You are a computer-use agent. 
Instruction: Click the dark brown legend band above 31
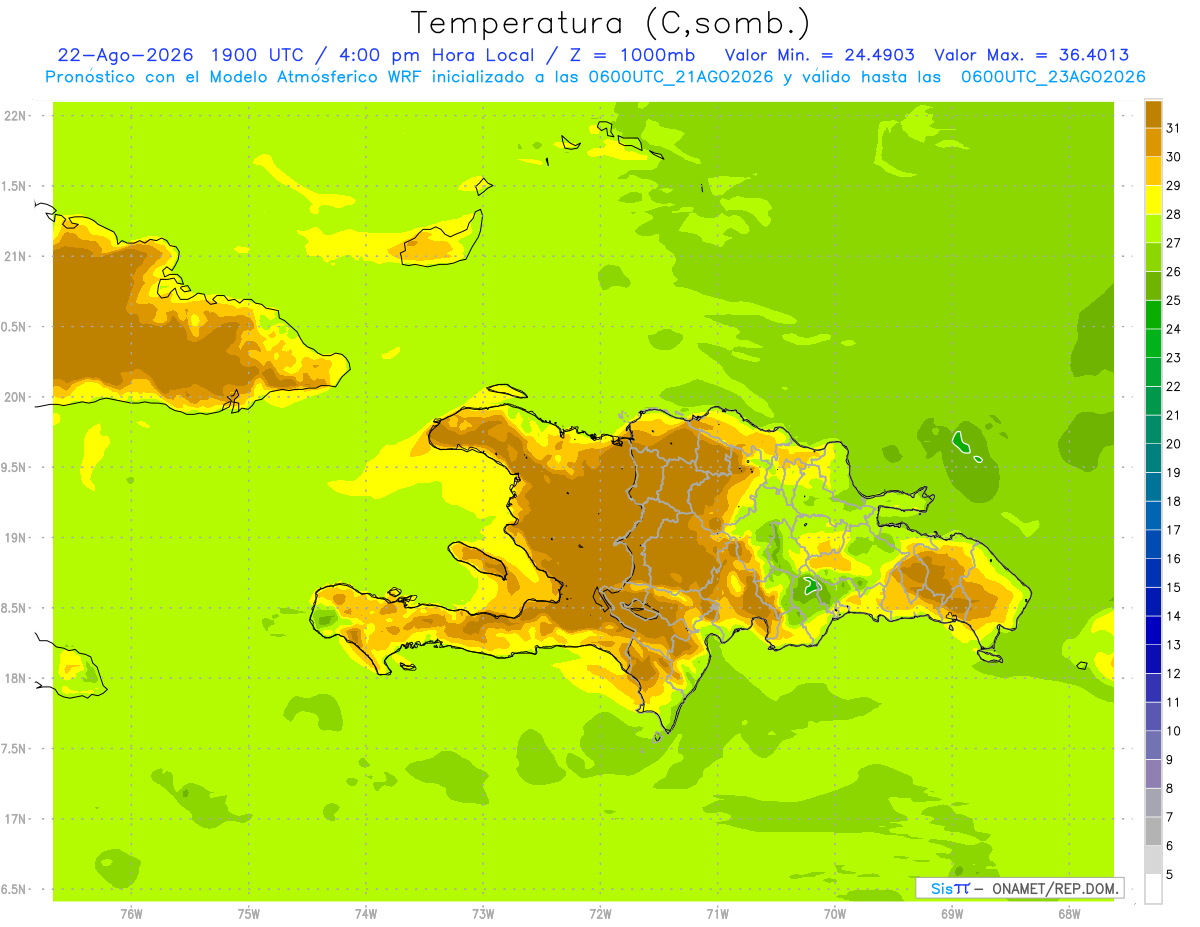pos(1153,115)
